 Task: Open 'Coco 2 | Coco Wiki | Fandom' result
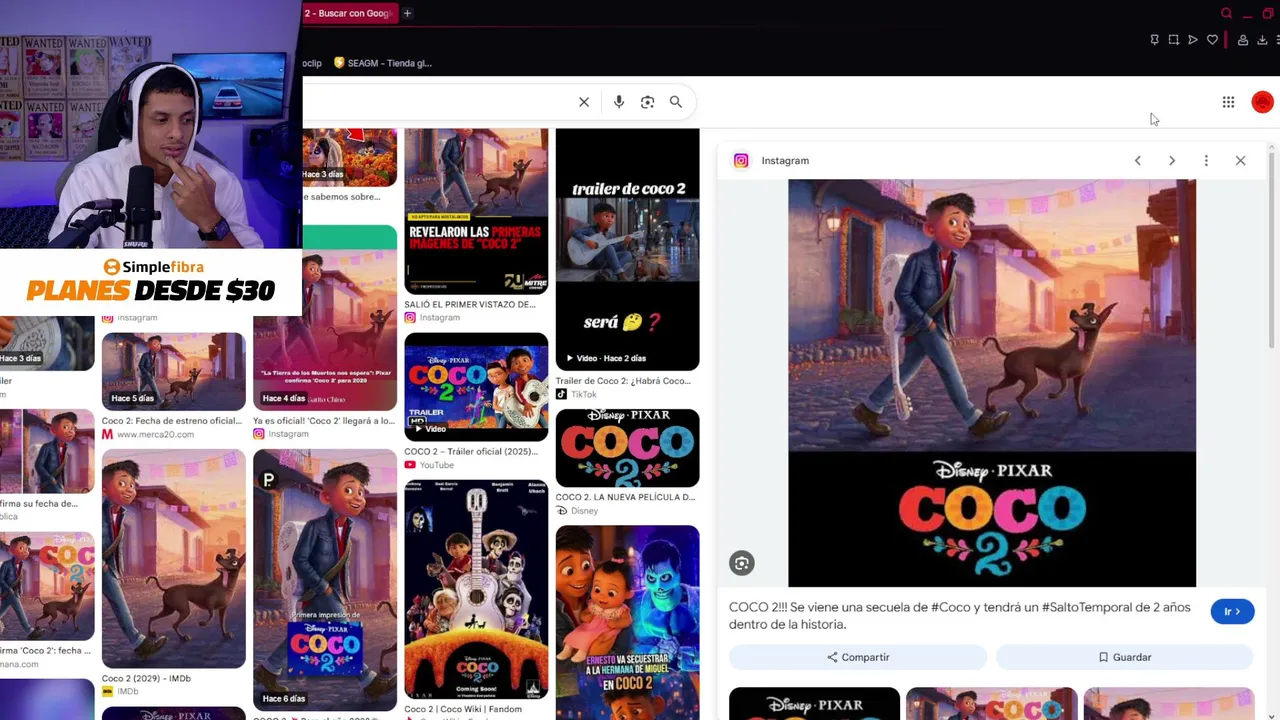point(463,709)
